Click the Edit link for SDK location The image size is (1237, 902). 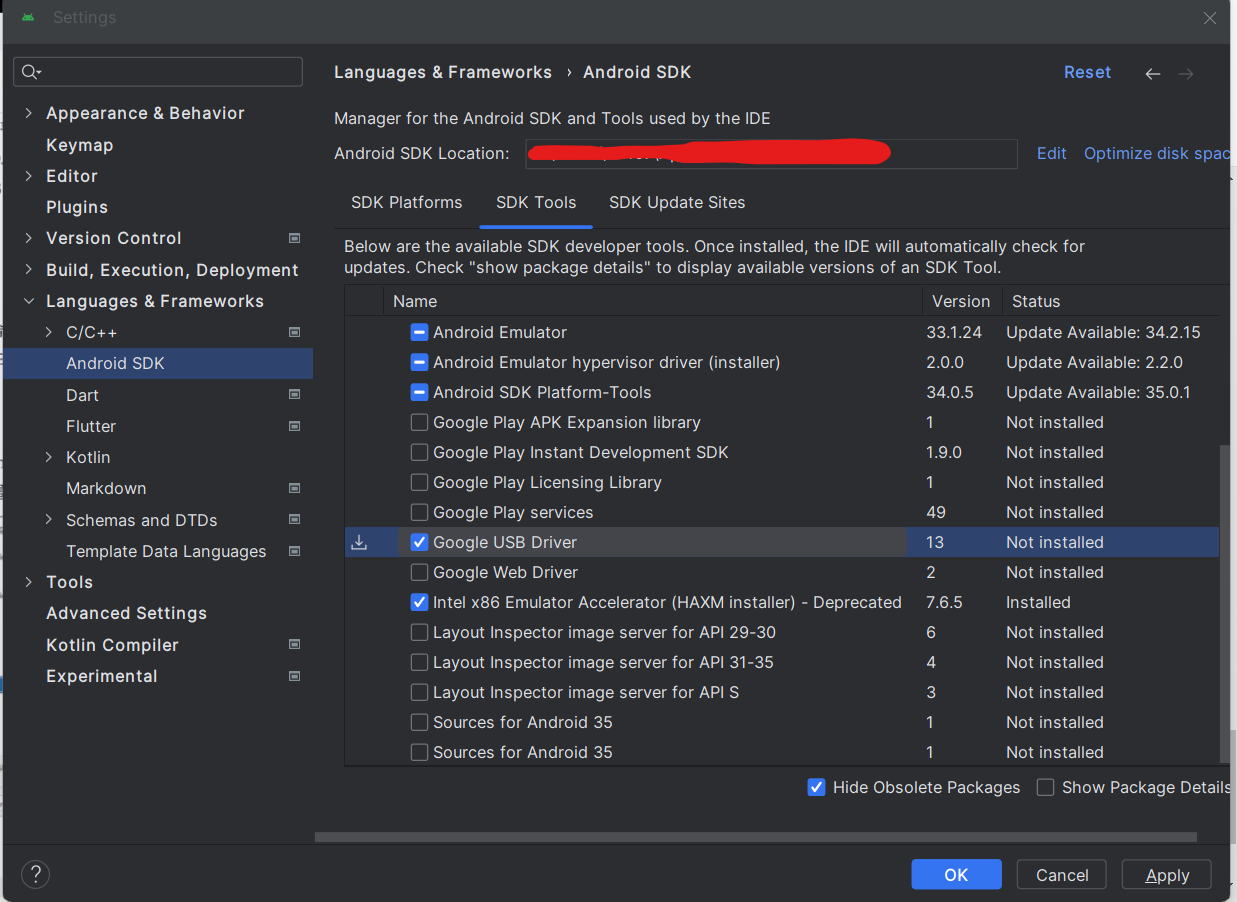click(1052, 153)
